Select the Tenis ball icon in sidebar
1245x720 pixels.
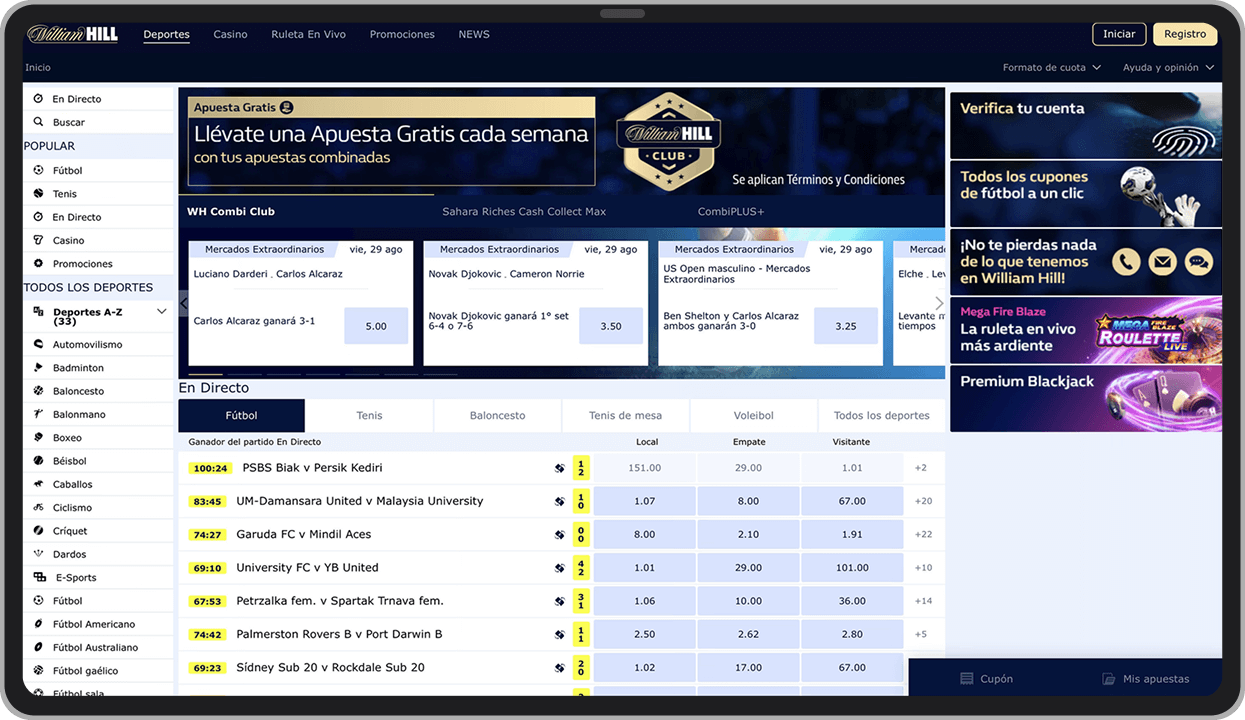click(38, 193)
